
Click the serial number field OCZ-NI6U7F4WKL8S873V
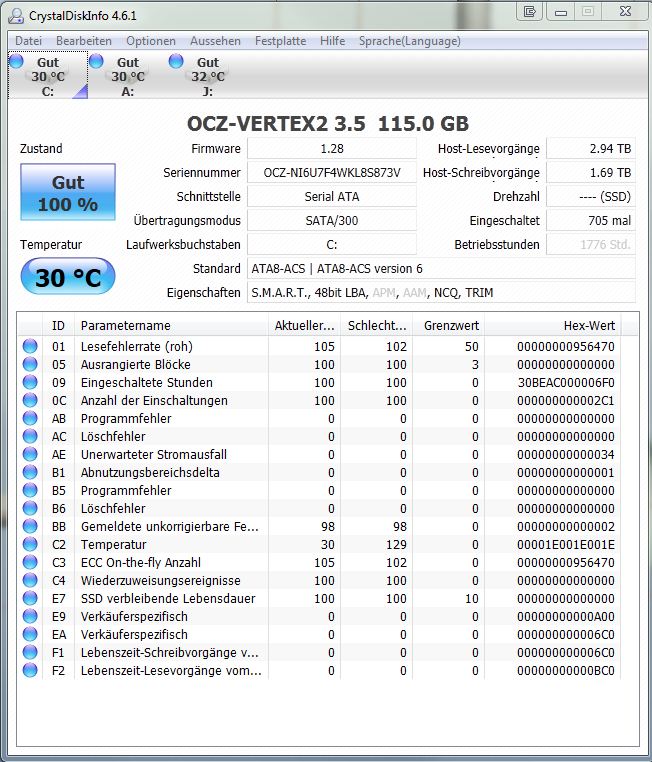(x=332, y=173)
